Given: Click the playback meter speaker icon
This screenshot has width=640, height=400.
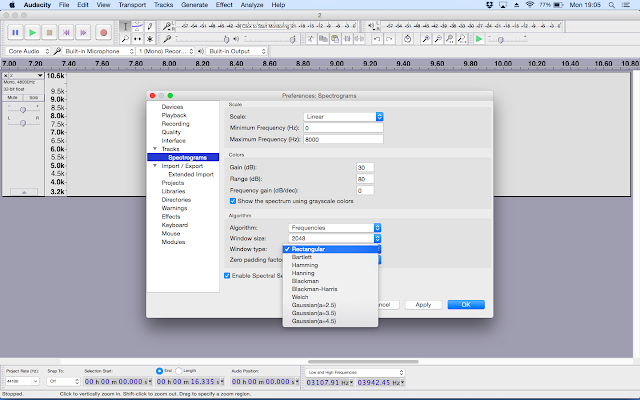Looking at the screenshot, I should [x=371, y=26].
